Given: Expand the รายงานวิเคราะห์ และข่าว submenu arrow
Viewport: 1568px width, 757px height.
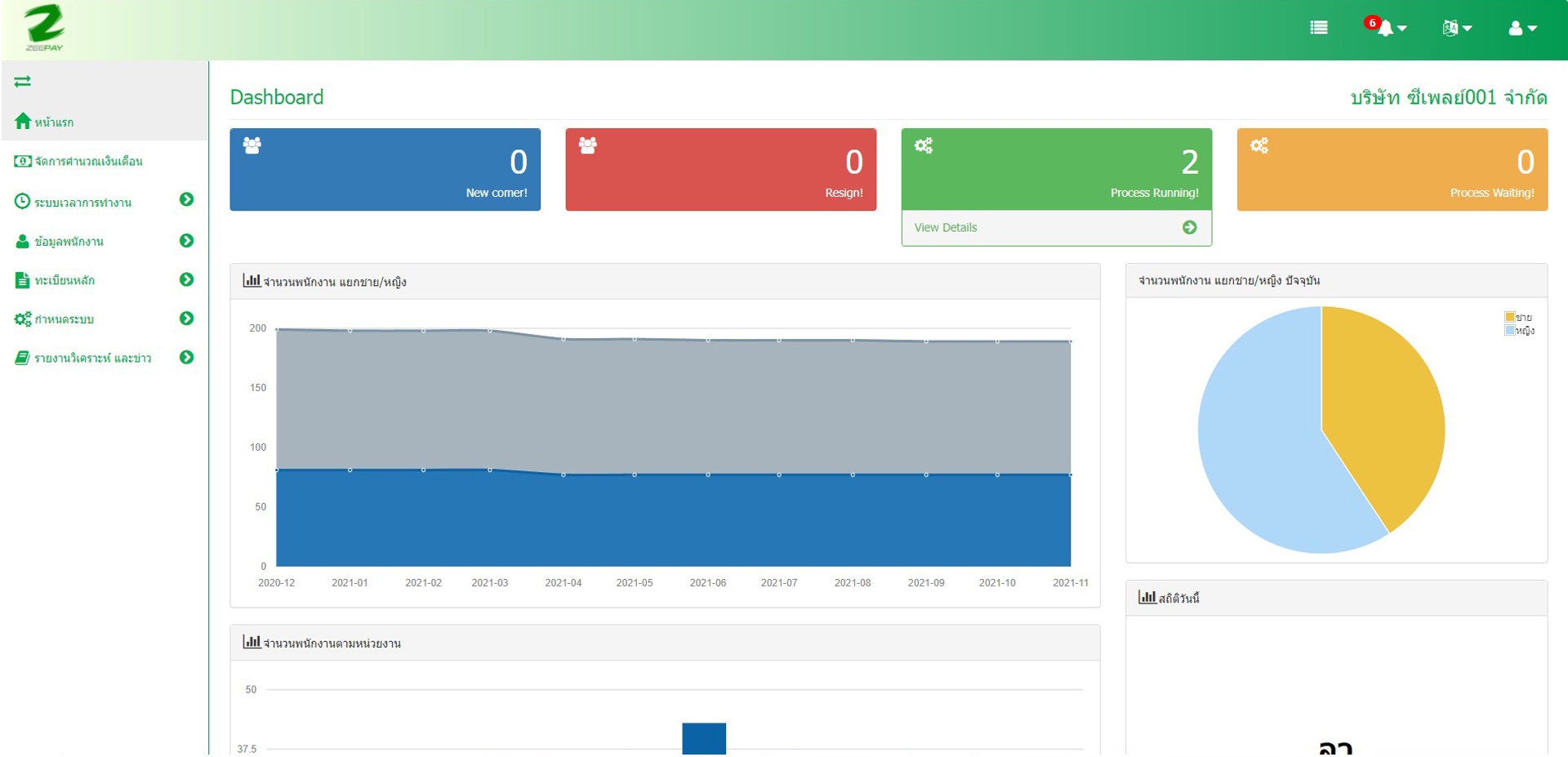Looking at the screenshot, I should click(186, 357).
